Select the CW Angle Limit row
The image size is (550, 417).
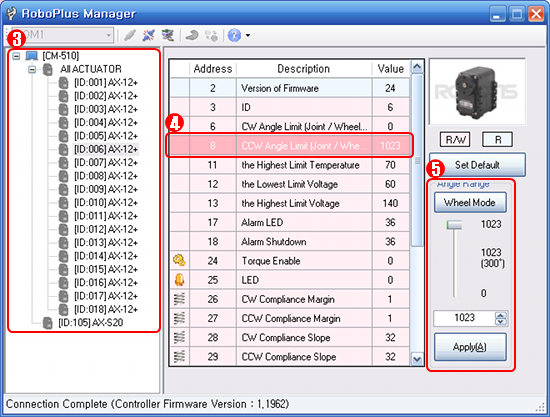(290, 126)
